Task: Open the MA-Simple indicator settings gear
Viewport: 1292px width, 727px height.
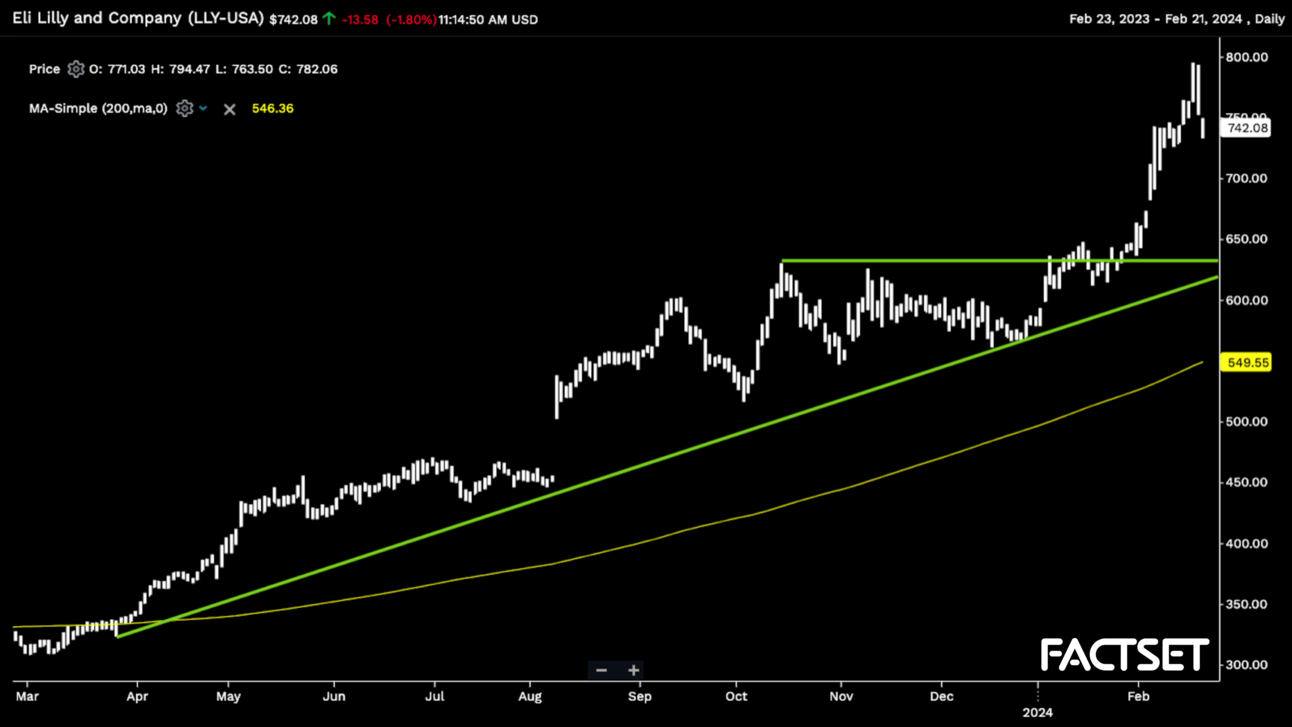Action: pyautogui.click(x=184, y=108)
